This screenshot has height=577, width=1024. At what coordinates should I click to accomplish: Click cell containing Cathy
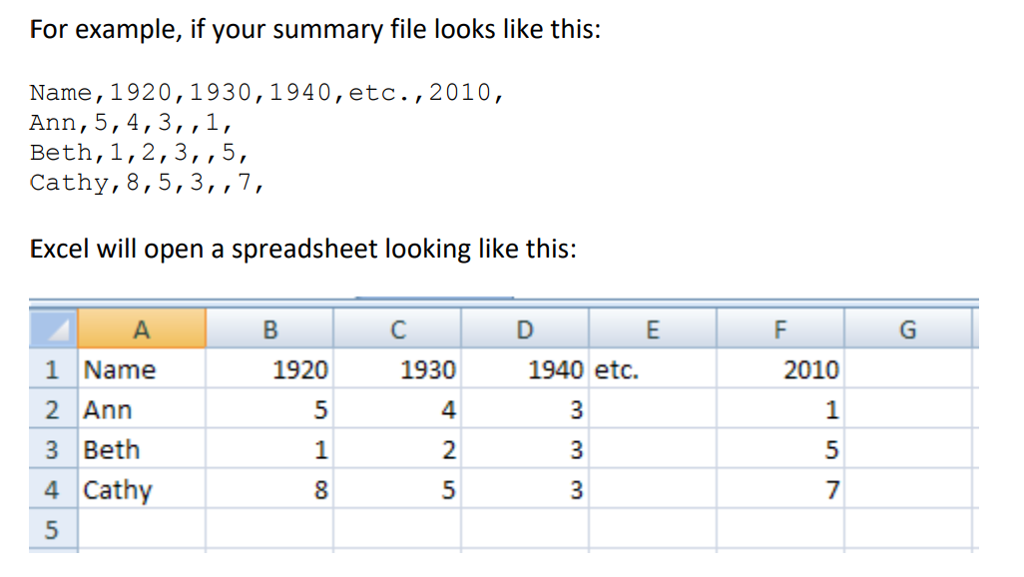click(142, 488)
